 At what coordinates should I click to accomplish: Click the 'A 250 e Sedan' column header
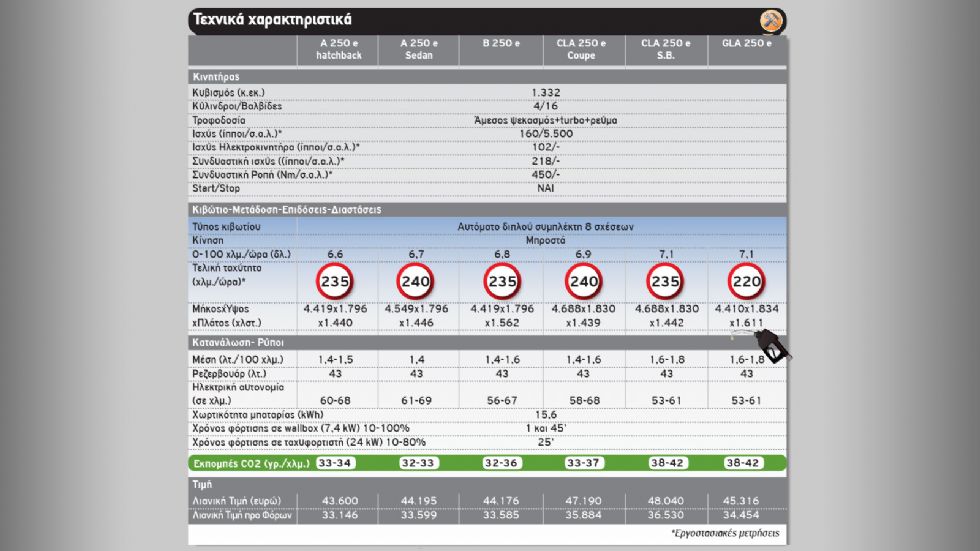[419, 49]
